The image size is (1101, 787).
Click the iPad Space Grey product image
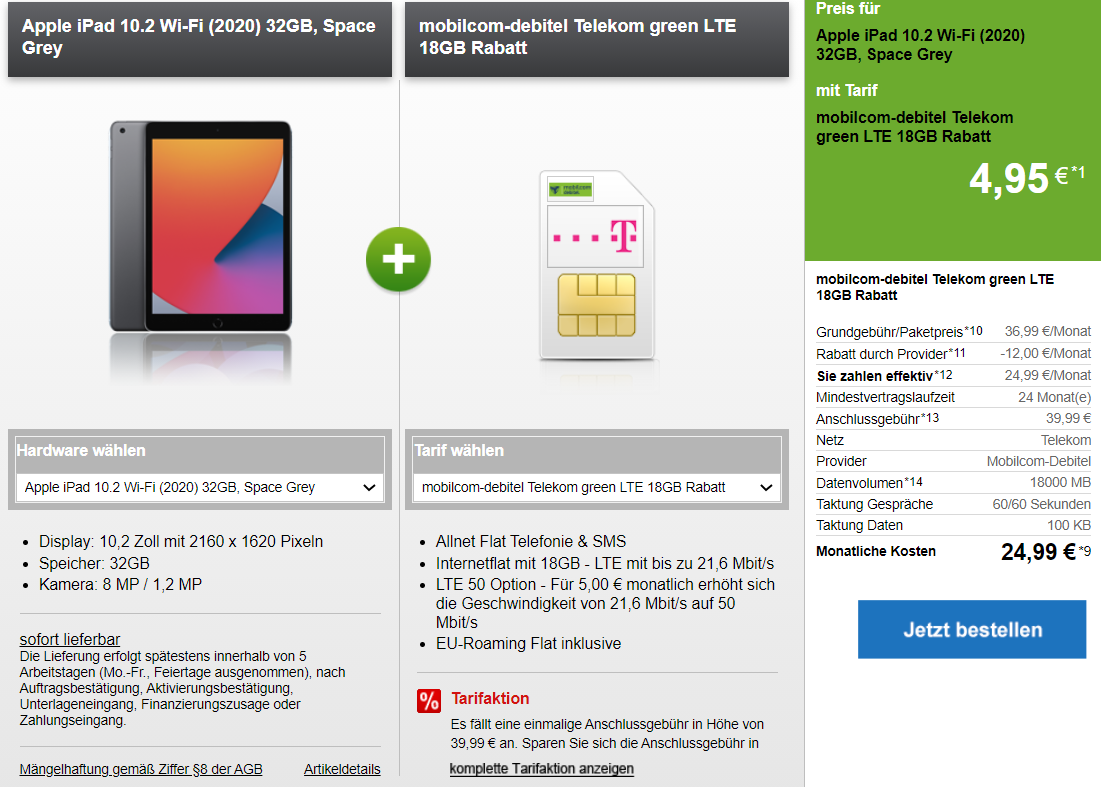(201, 226)
